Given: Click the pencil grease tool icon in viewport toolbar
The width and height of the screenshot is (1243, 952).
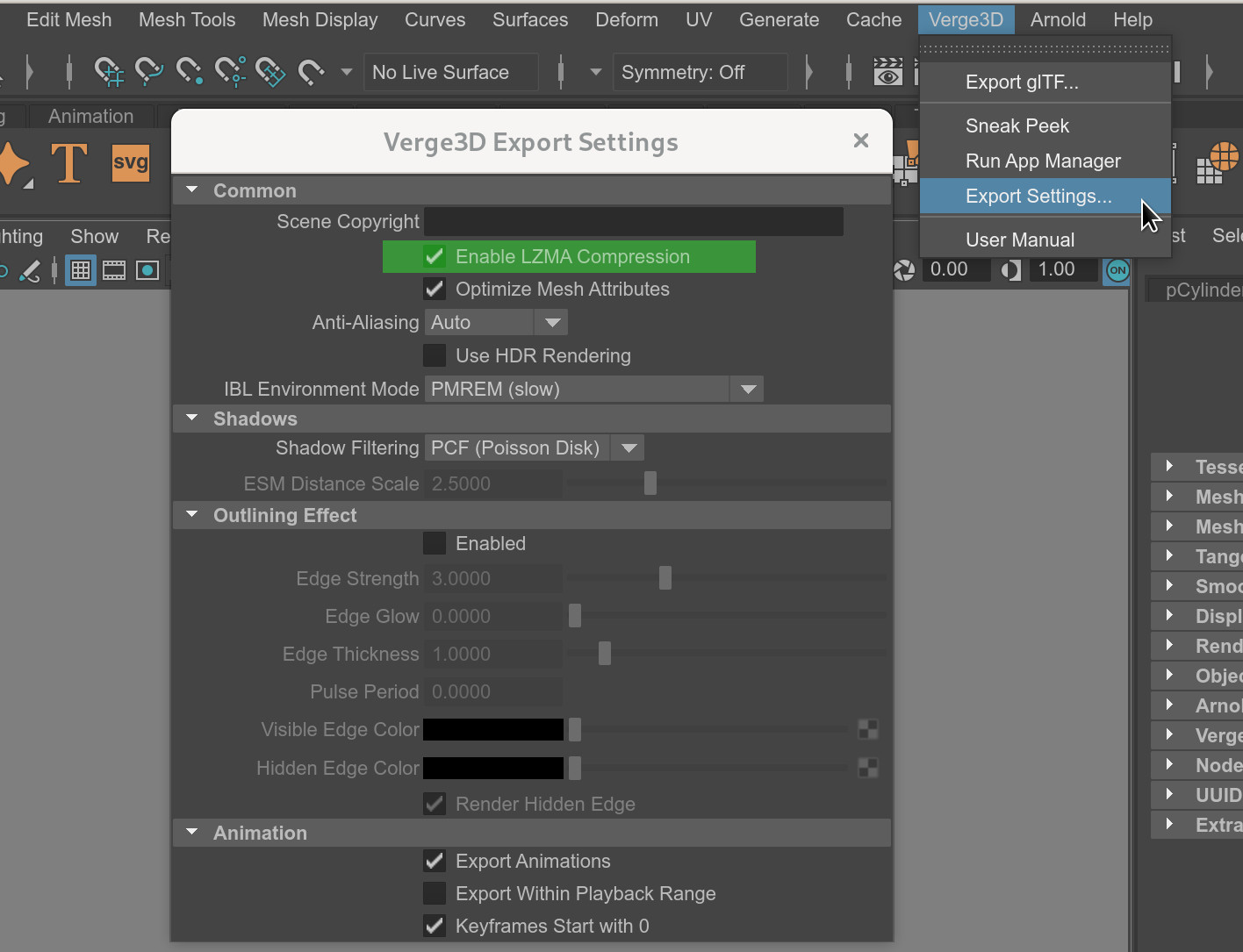Looking at the screenshot, I should click(30, 271).
